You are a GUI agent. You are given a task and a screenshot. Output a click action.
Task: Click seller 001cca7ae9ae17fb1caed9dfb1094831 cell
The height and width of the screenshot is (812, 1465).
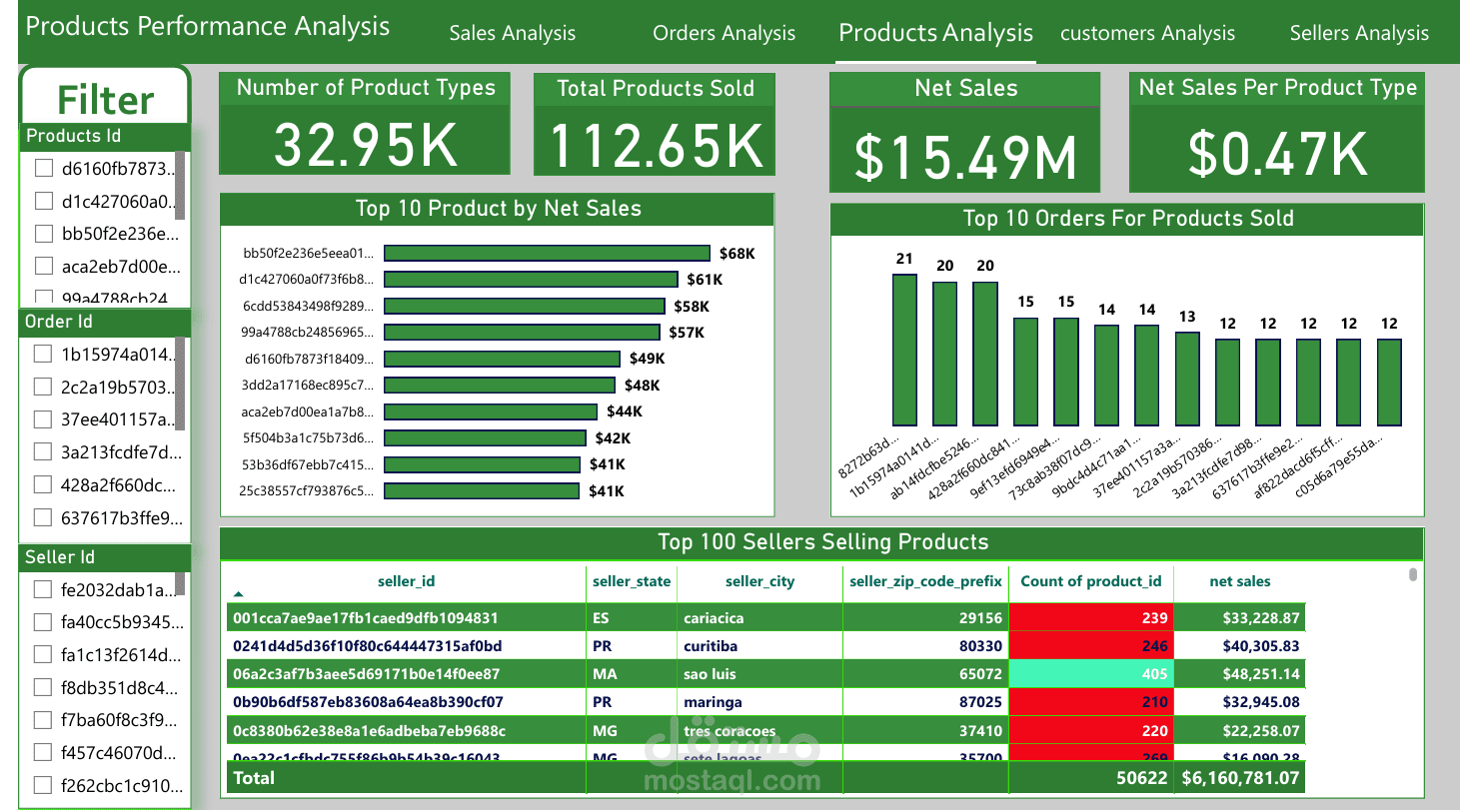406,617
